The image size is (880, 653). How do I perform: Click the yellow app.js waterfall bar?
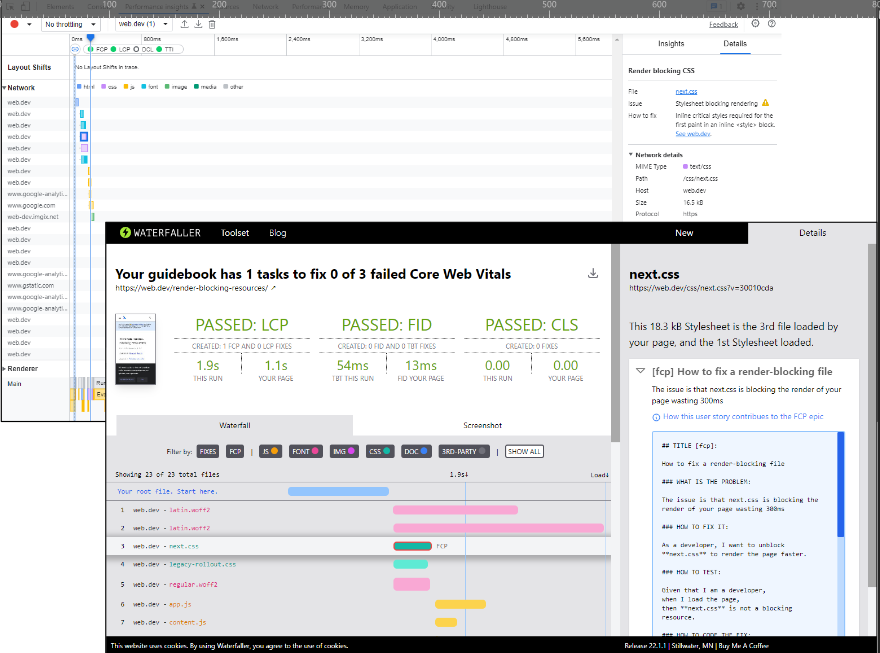[460, 605]
